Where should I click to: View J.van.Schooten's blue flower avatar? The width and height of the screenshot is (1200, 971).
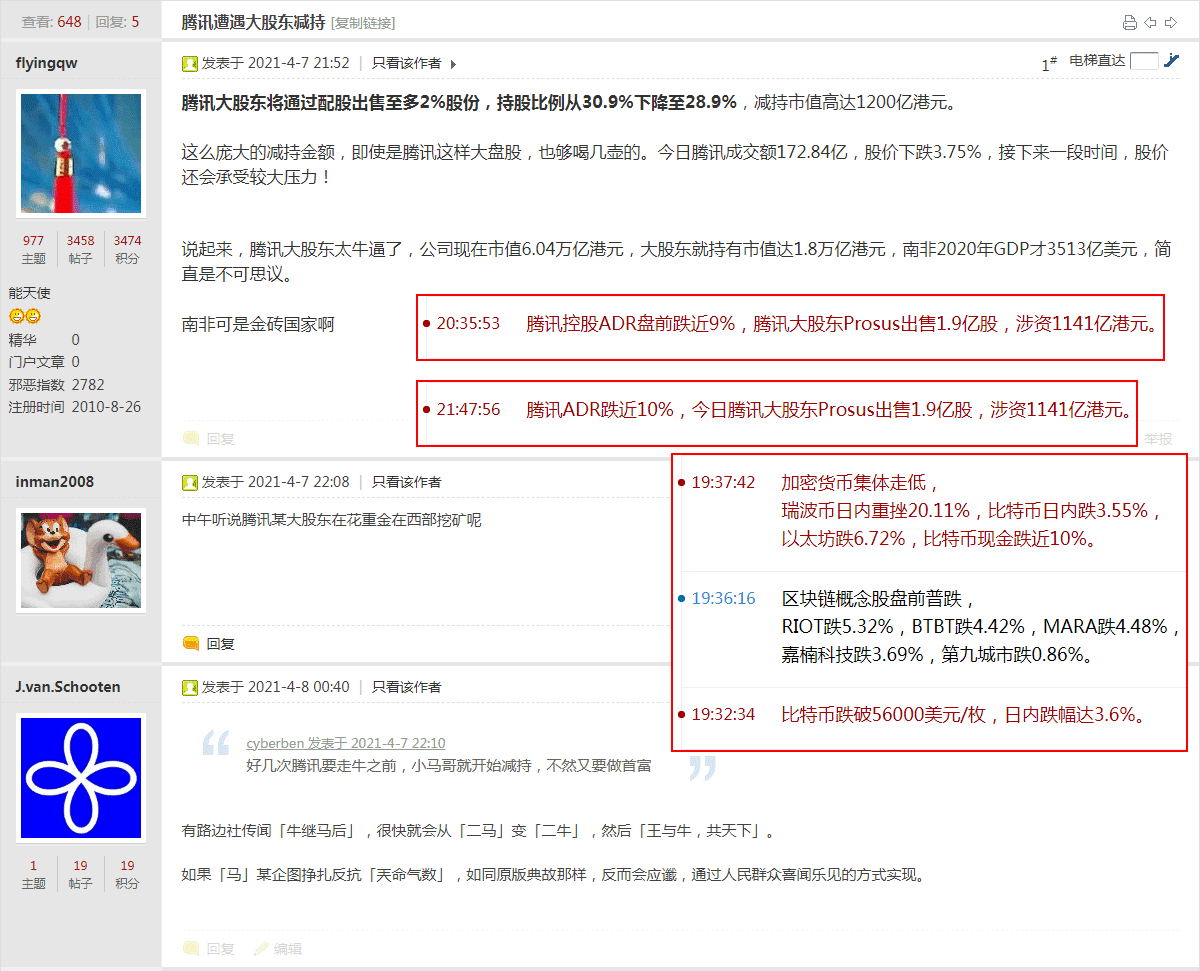coord(81,778)
